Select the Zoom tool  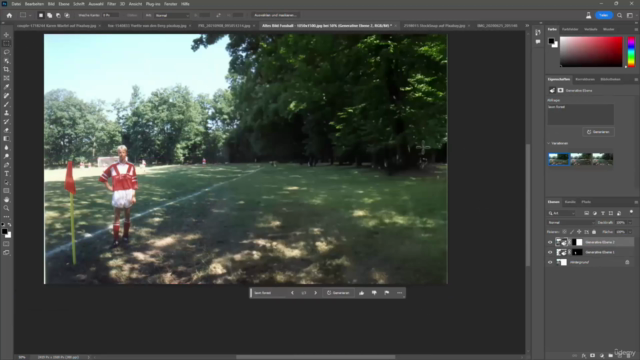coord(6,208)
